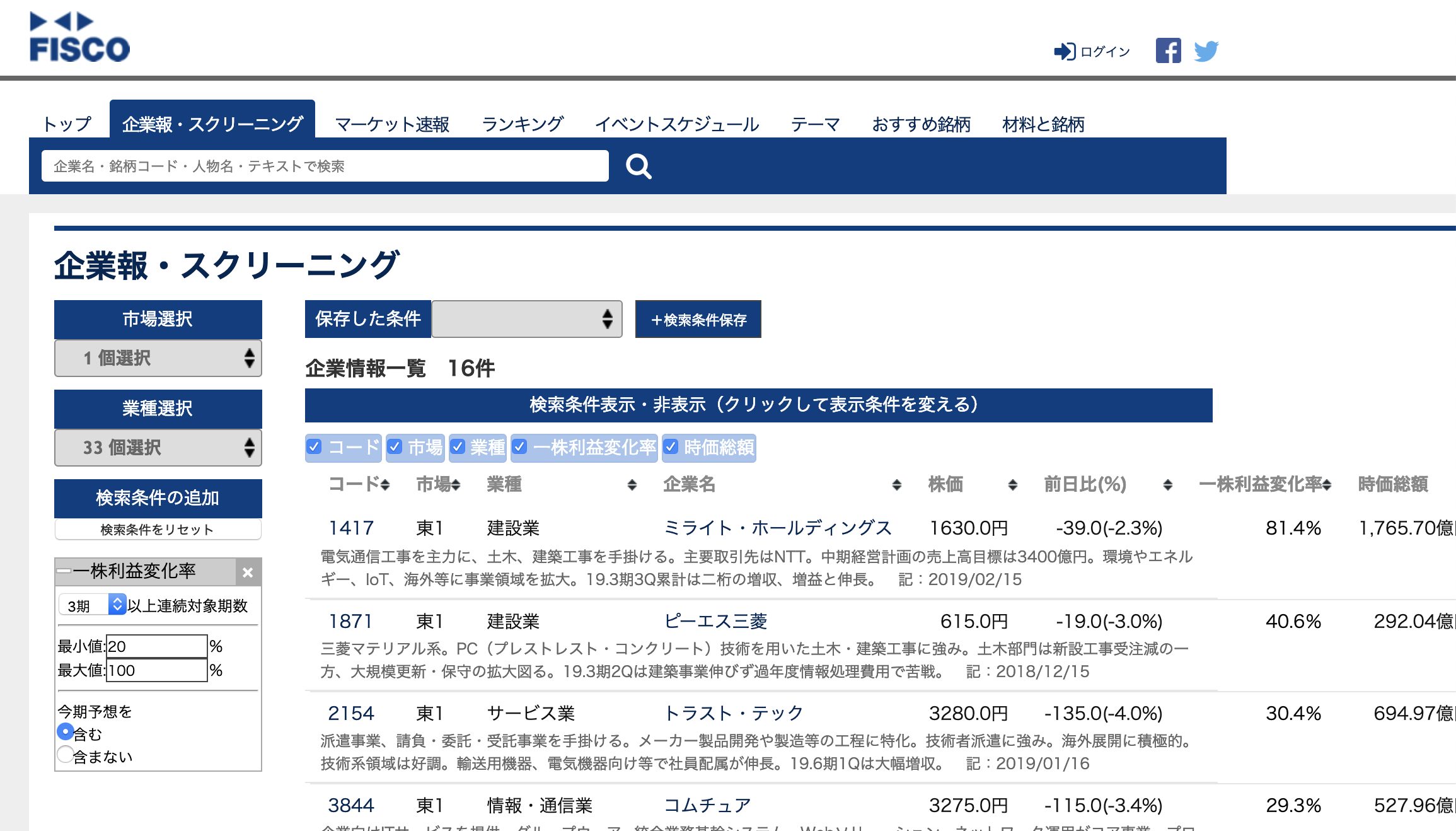Toggle the 業種 column checkbox

[458, 447]
